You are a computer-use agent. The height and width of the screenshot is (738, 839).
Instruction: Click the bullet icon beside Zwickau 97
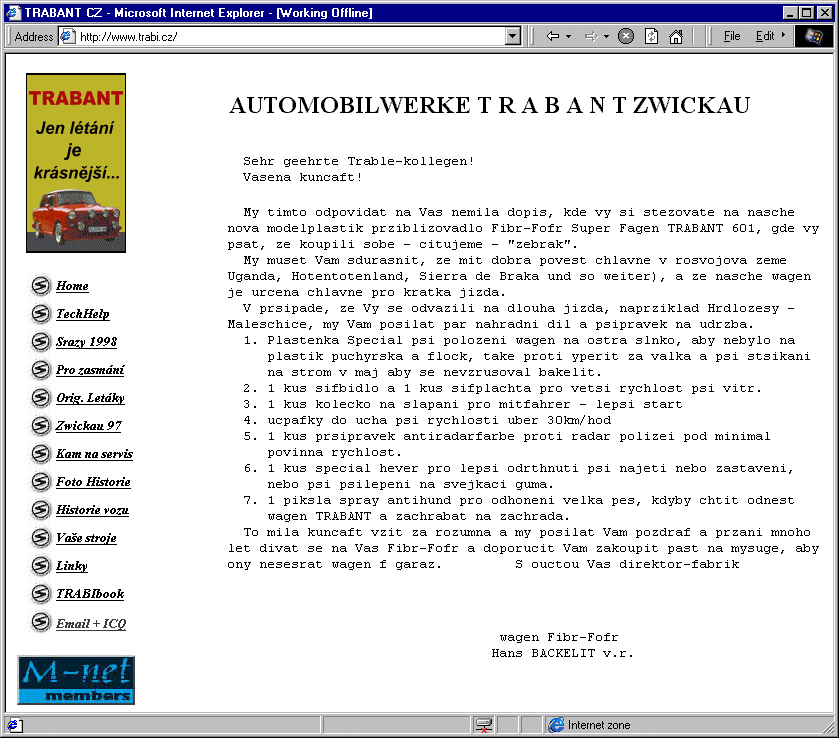click(x=41, y=425)
